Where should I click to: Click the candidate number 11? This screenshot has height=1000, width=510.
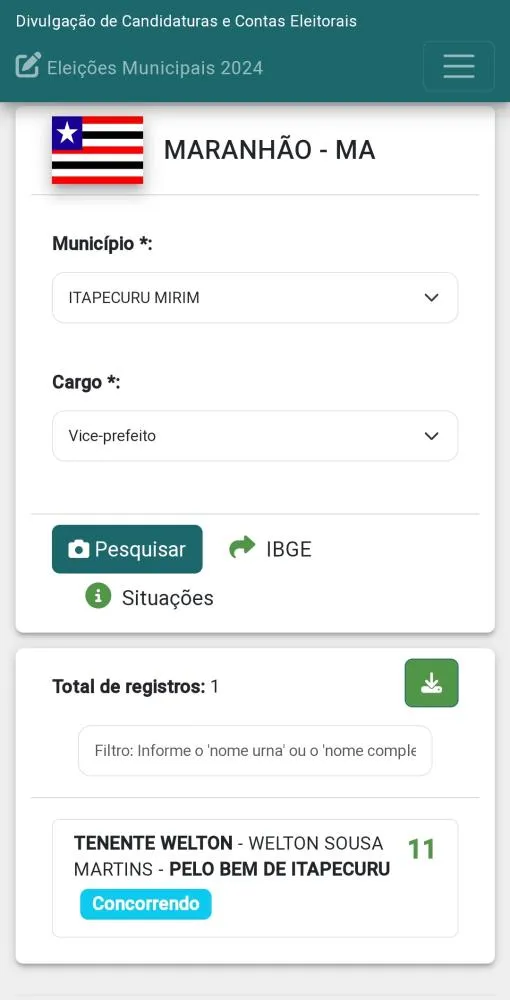click(421, 849)
